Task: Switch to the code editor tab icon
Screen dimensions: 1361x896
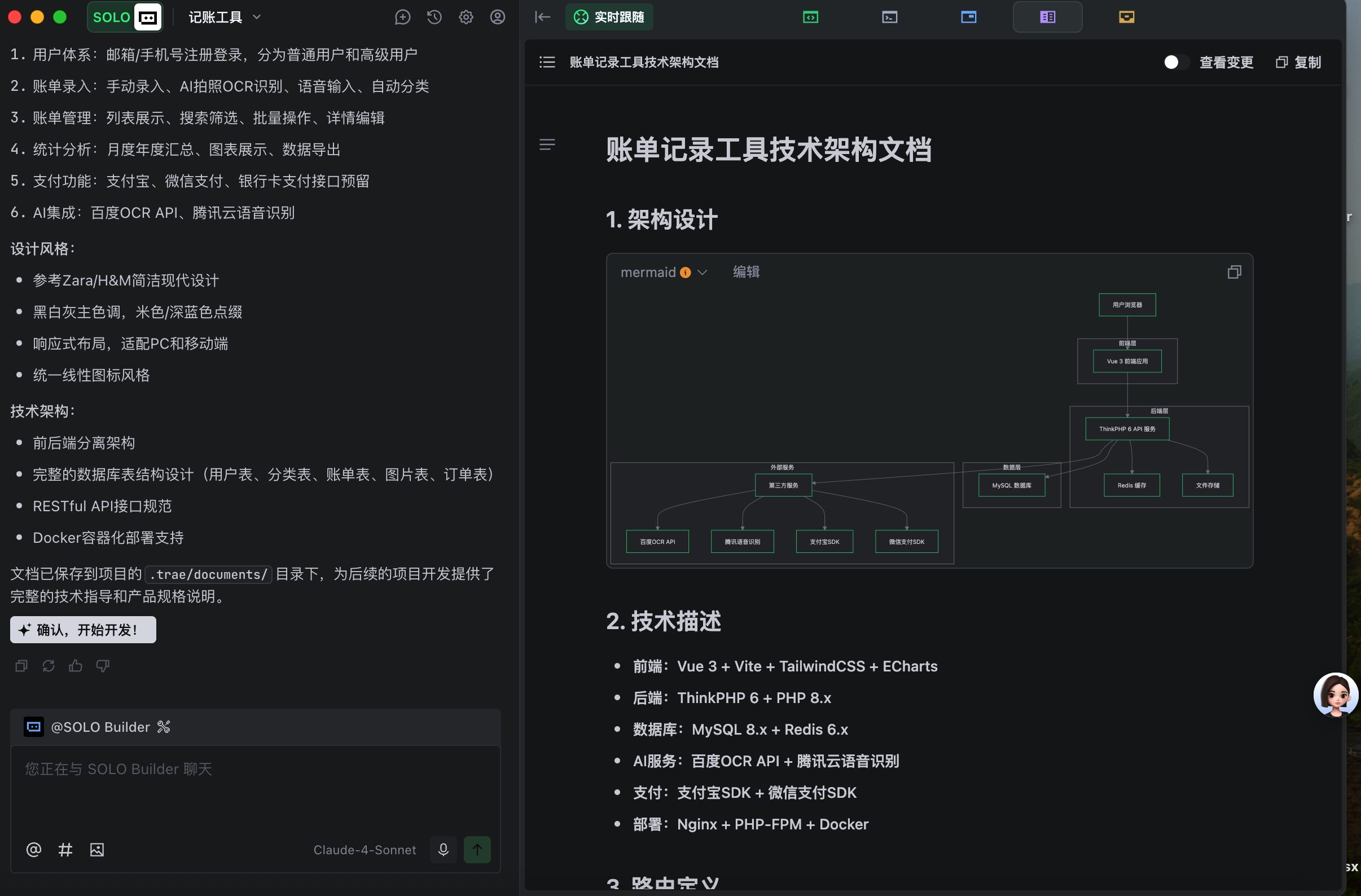Action: tap(810, 17)
